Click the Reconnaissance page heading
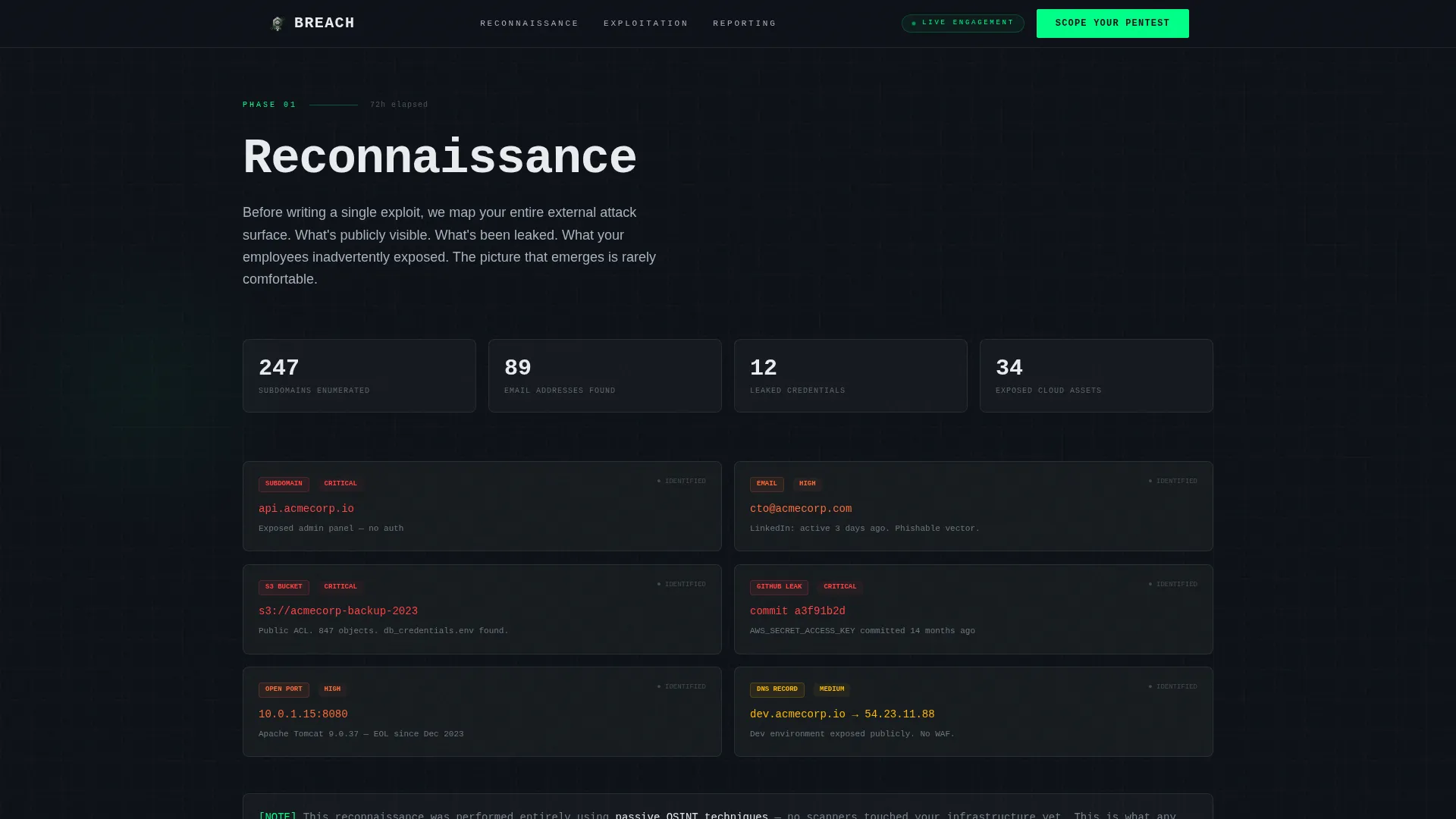This screenshot has height=819, width=1456. point(440,158)
